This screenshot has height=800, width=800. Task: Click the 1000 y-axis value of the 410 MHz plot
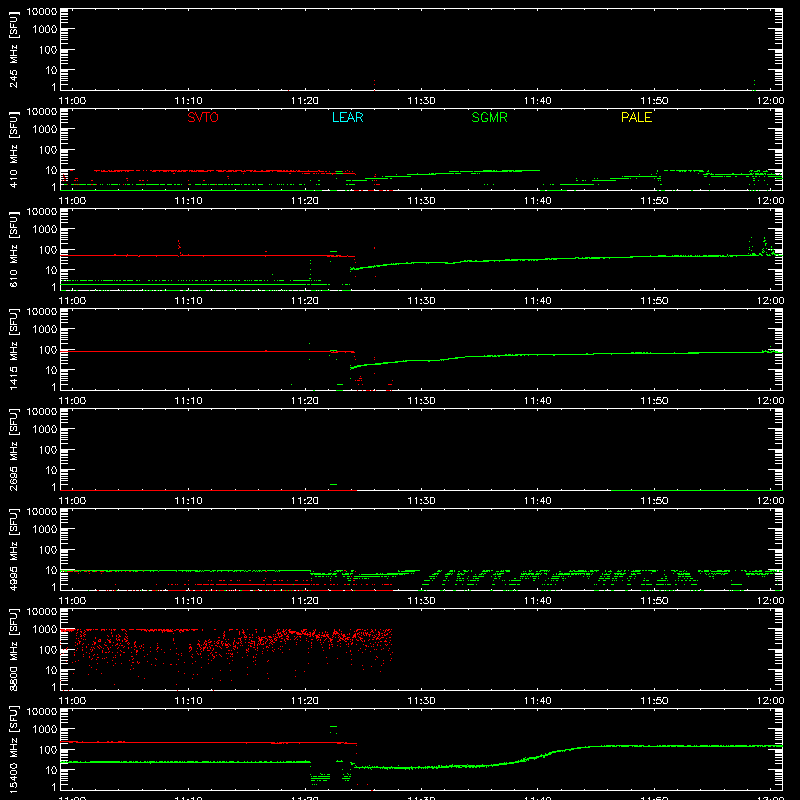45,130
